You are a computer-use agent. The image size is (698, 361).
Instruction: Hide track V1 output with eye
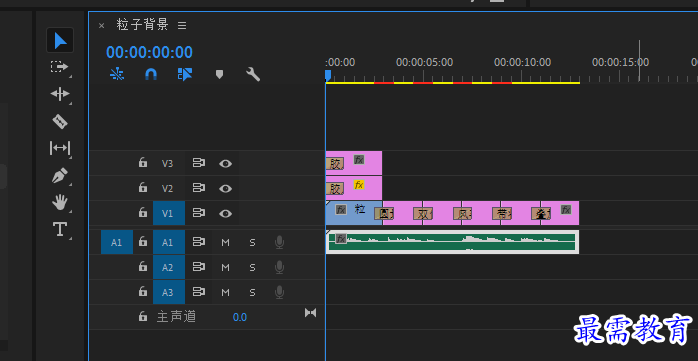click(226, 214)
